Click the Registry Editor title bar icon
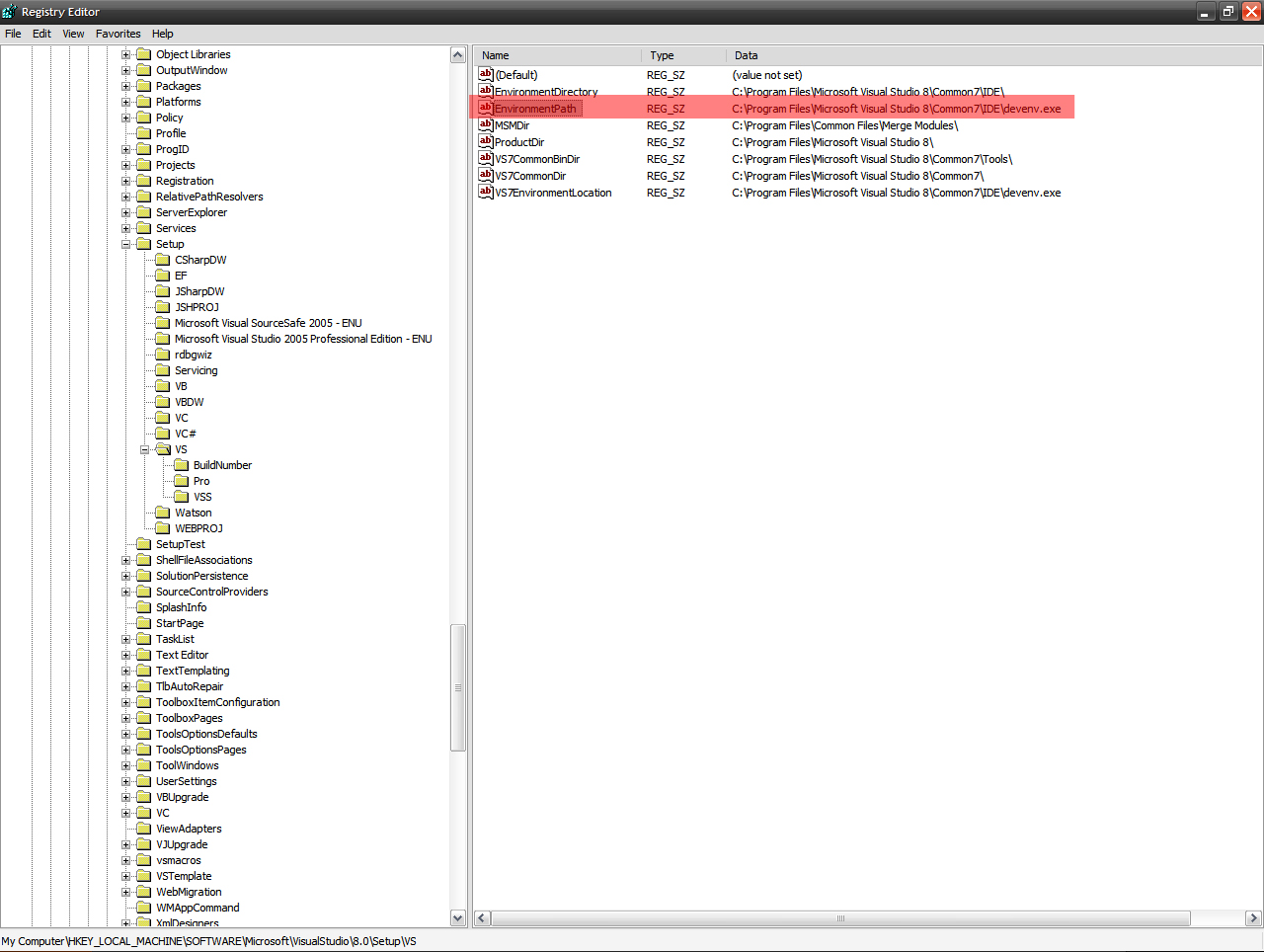This screenshot has width=1264, height=952. [x=10, y=12]
